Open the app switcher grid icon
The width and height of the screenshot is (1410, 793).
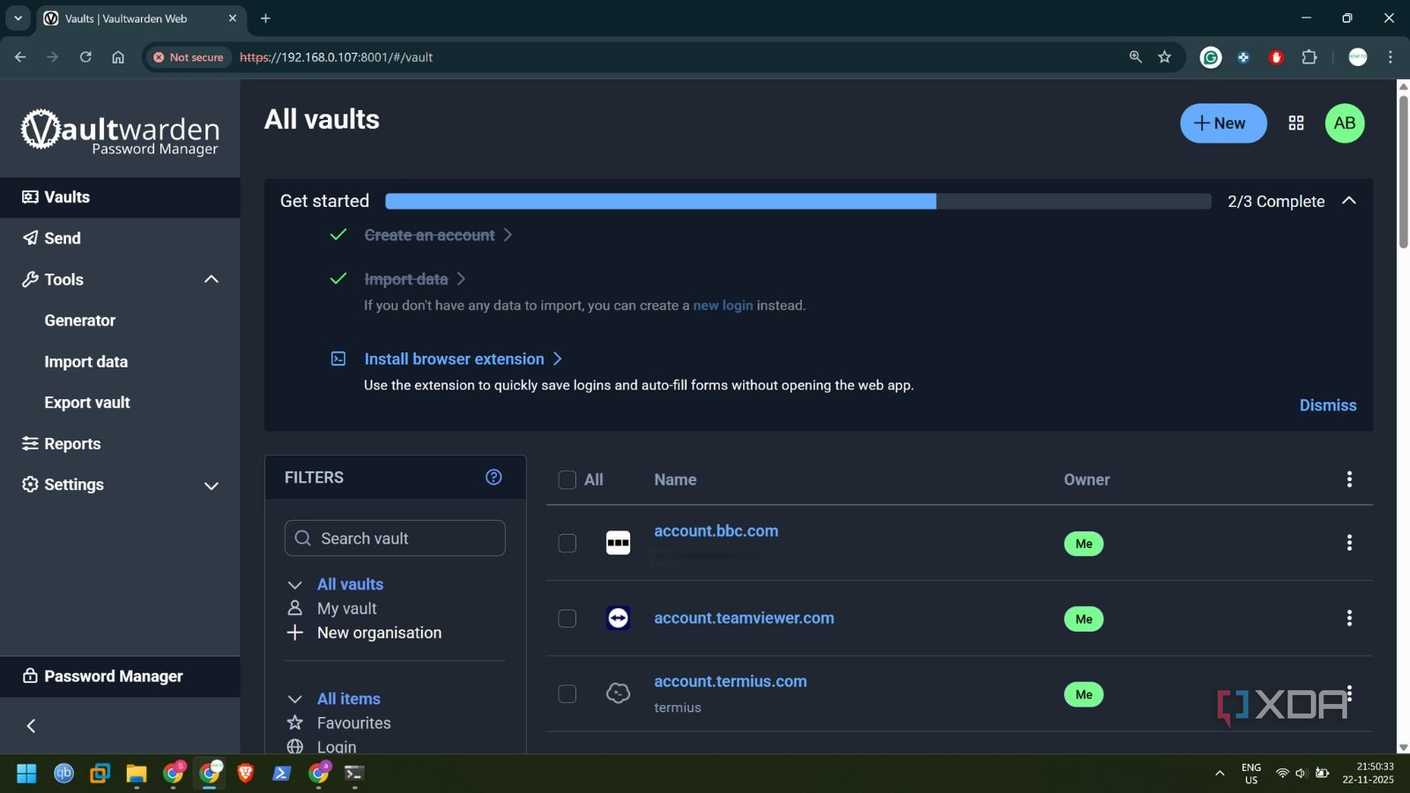pyautogui.click(x=1296, y=123)
